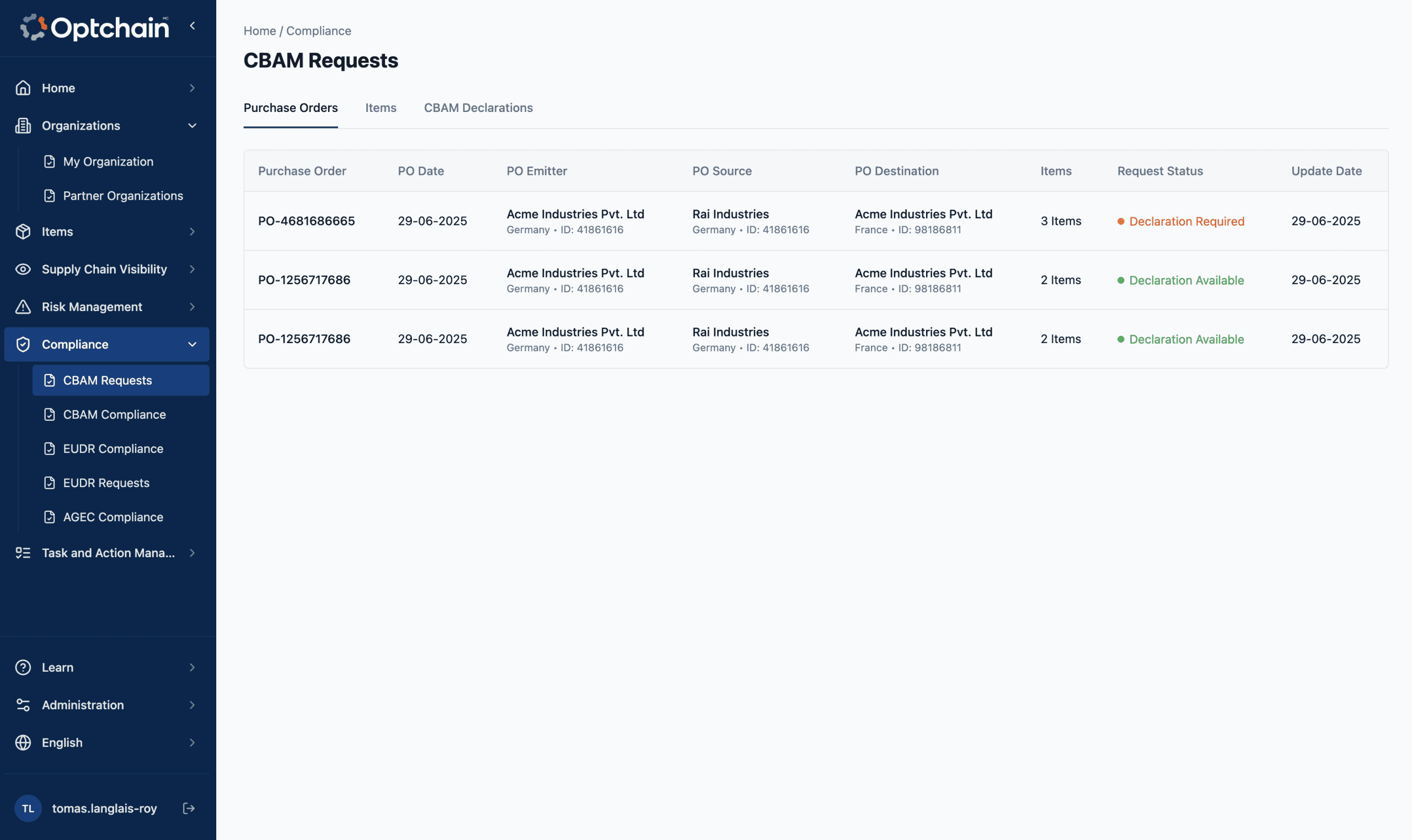Switch to the CBAM Declarations tab
This screenshot has width=1412, height=840.
click(478, 108)
